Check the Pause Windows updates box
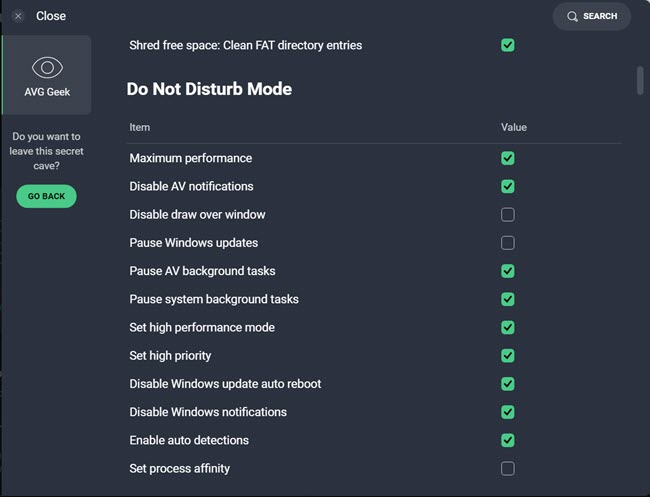The height and width of the screenshot is (497, 650). click(508, 243)
